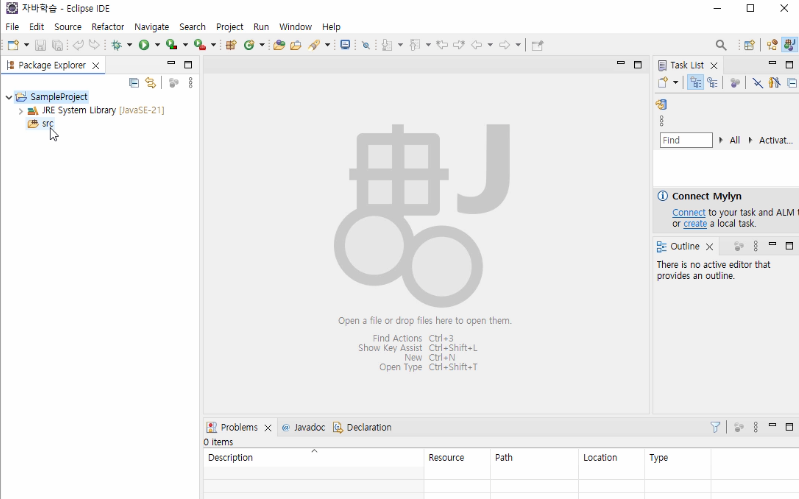This screenshot has width=799, height=499.
Task: Toggle Focus on Workweek in Task List
Action: (735, 83)
